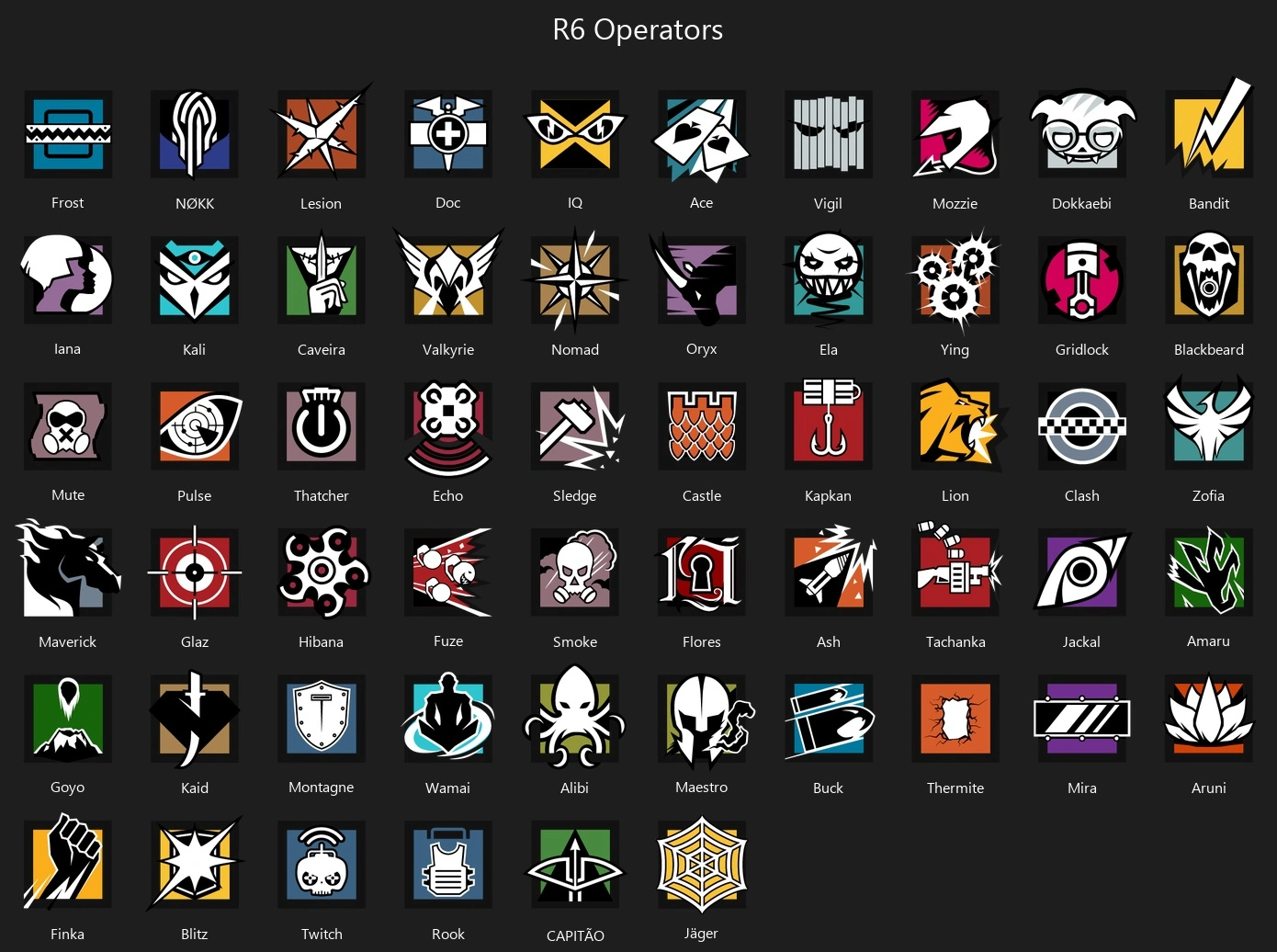Select the Montagne shield icon
This screenshot has height=952, width=1277.
(x=322, y=718)
